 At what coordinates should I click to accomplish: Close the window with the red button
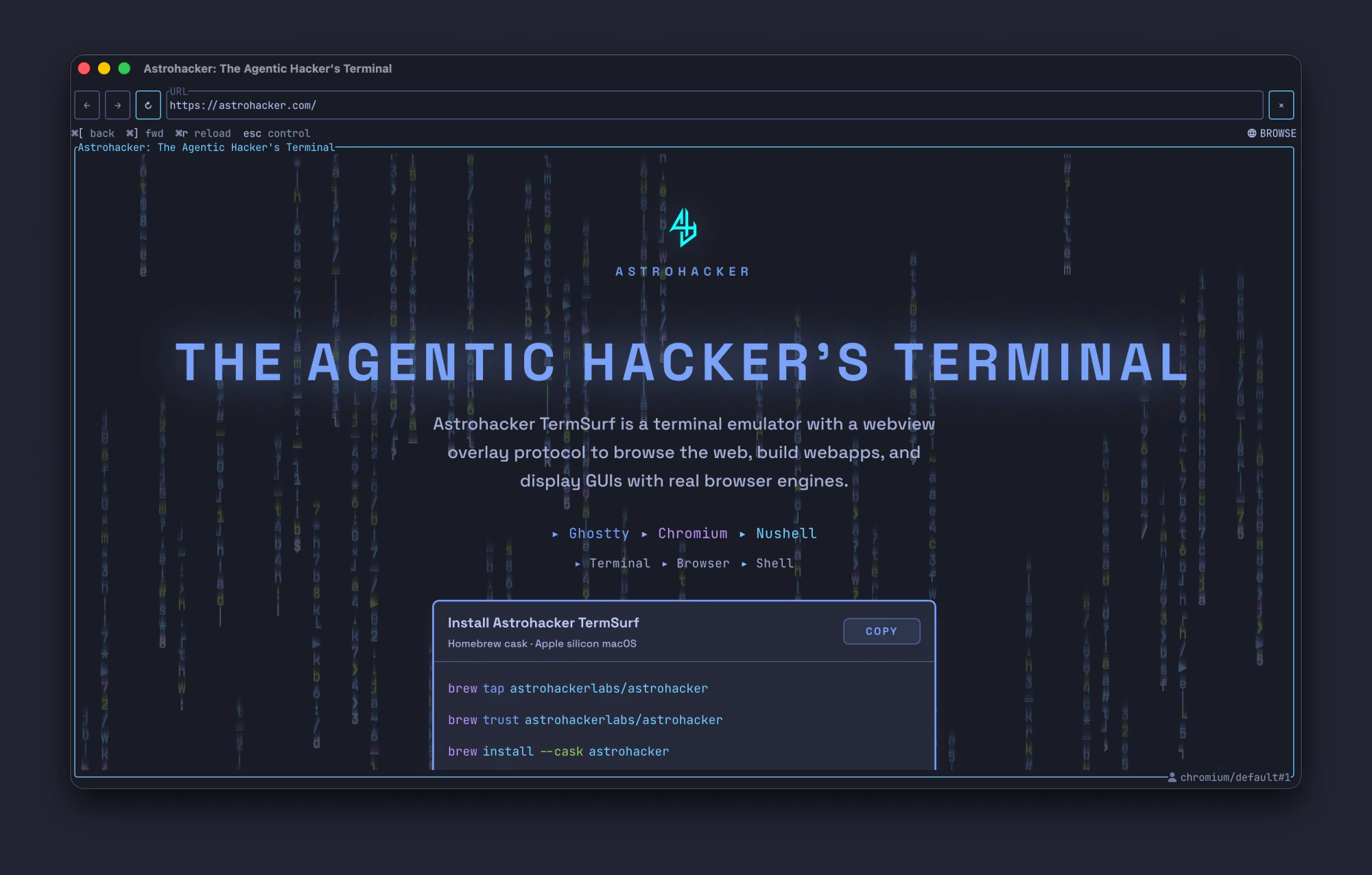click(x=84, y=69)
